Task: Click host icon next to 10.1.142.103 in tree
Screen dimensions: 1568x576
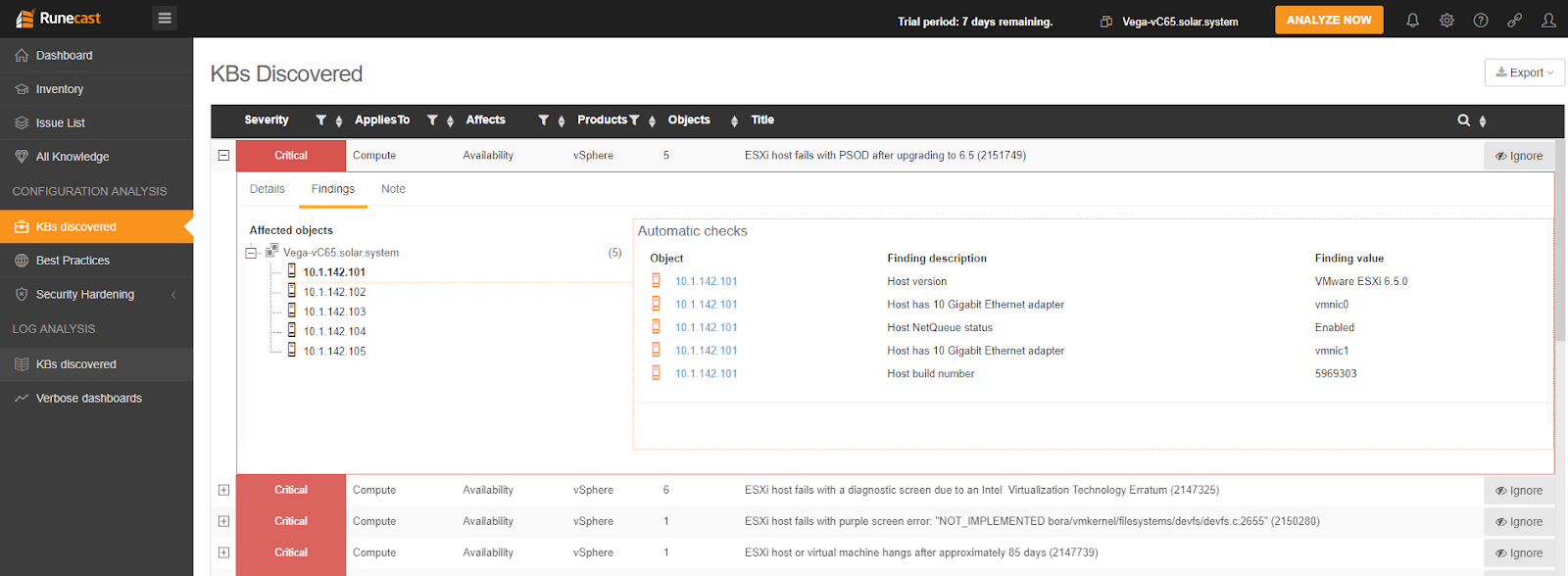Action: tap(291, 311)
